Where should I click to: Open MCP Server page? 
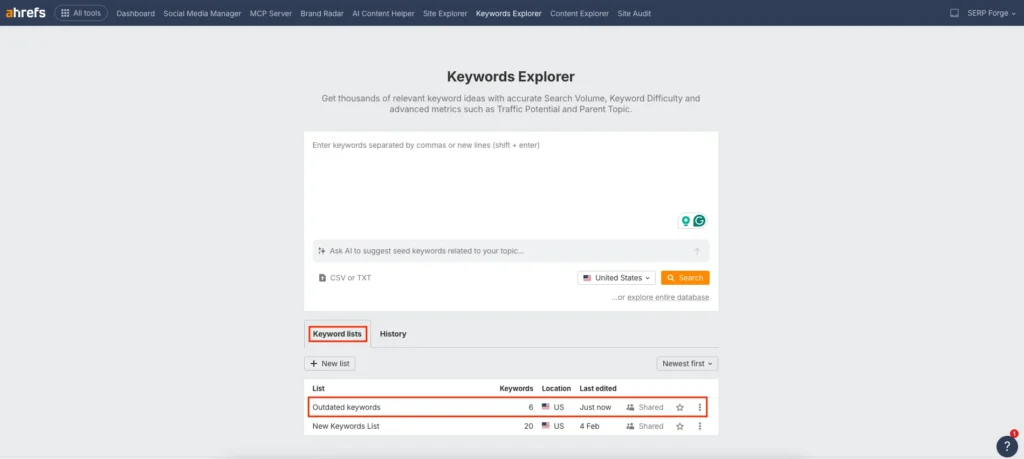click(x=271, y=13)
